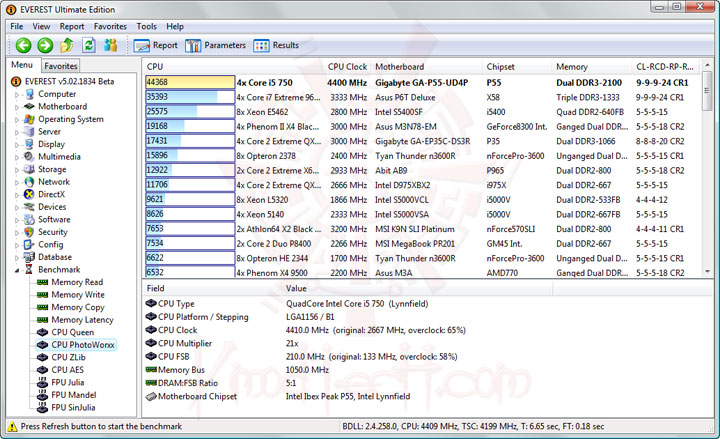
Task: Select the Memory Read benchmark
Action: (x=77, y=282)
